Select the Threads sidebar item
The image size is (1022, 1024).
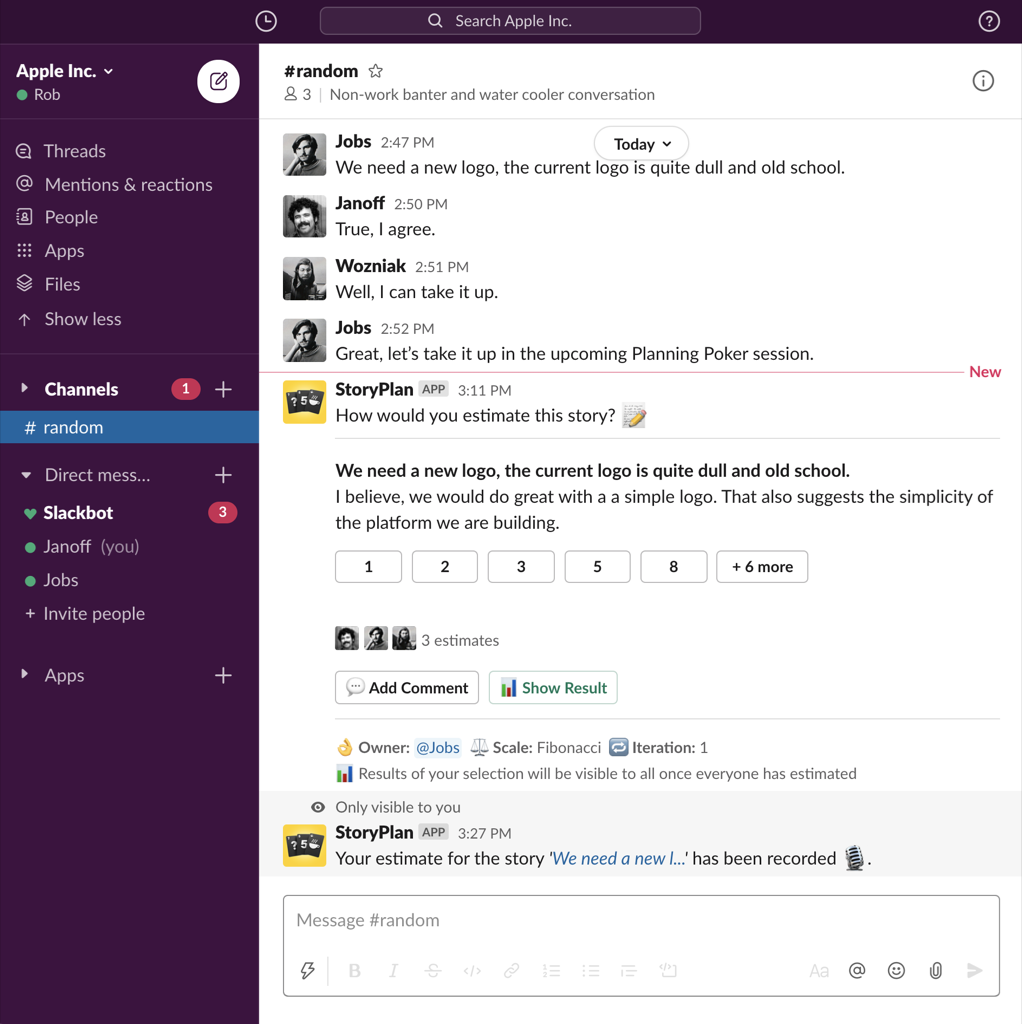pos(74,151)
